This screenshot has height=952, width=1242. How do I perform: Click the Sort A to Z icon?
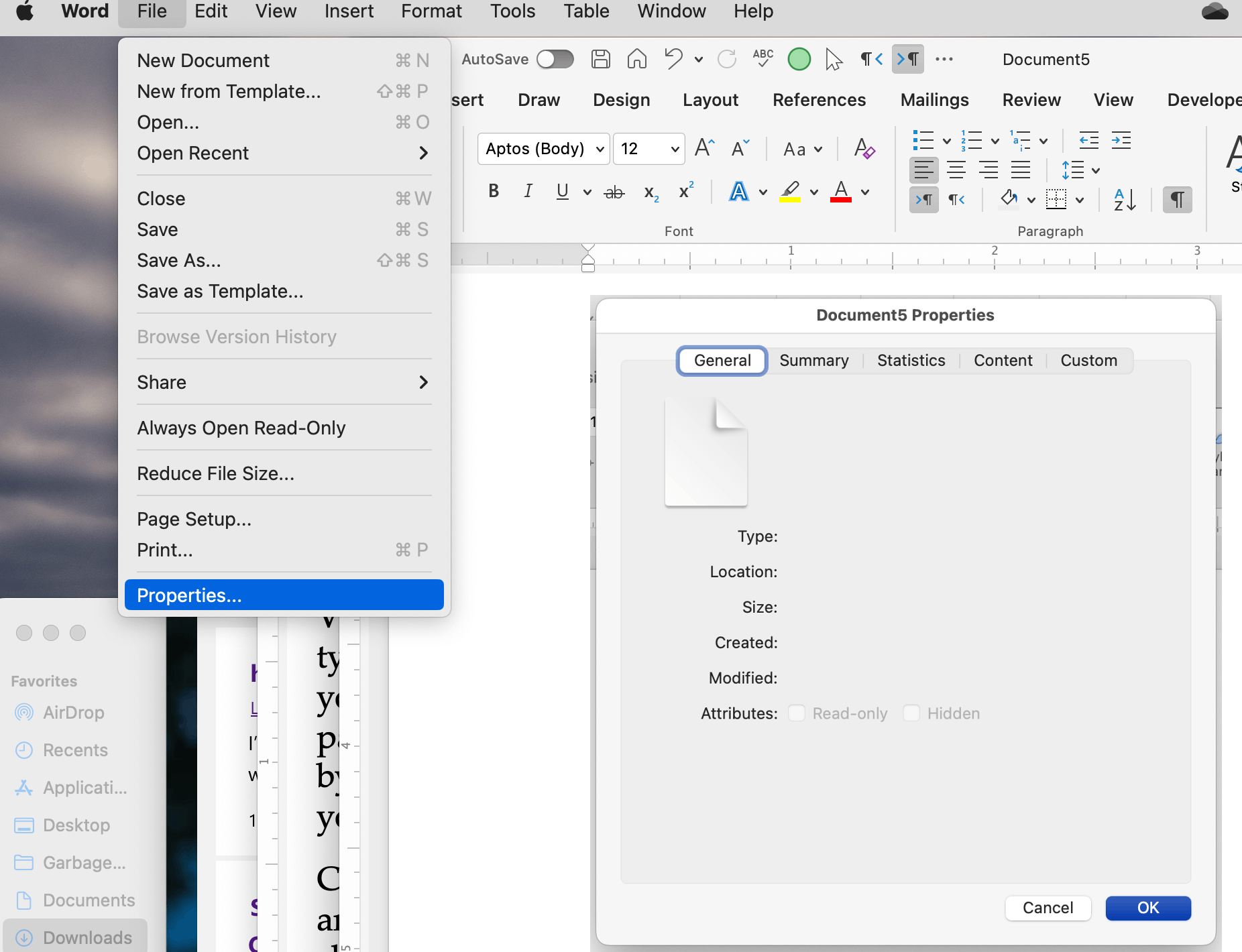(1124, 199)
